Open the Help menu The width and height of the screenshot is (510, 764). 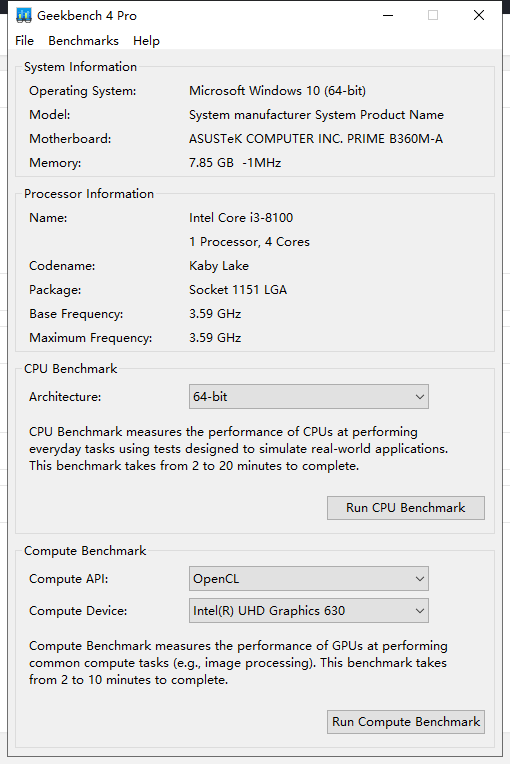(x=146, y=41)
